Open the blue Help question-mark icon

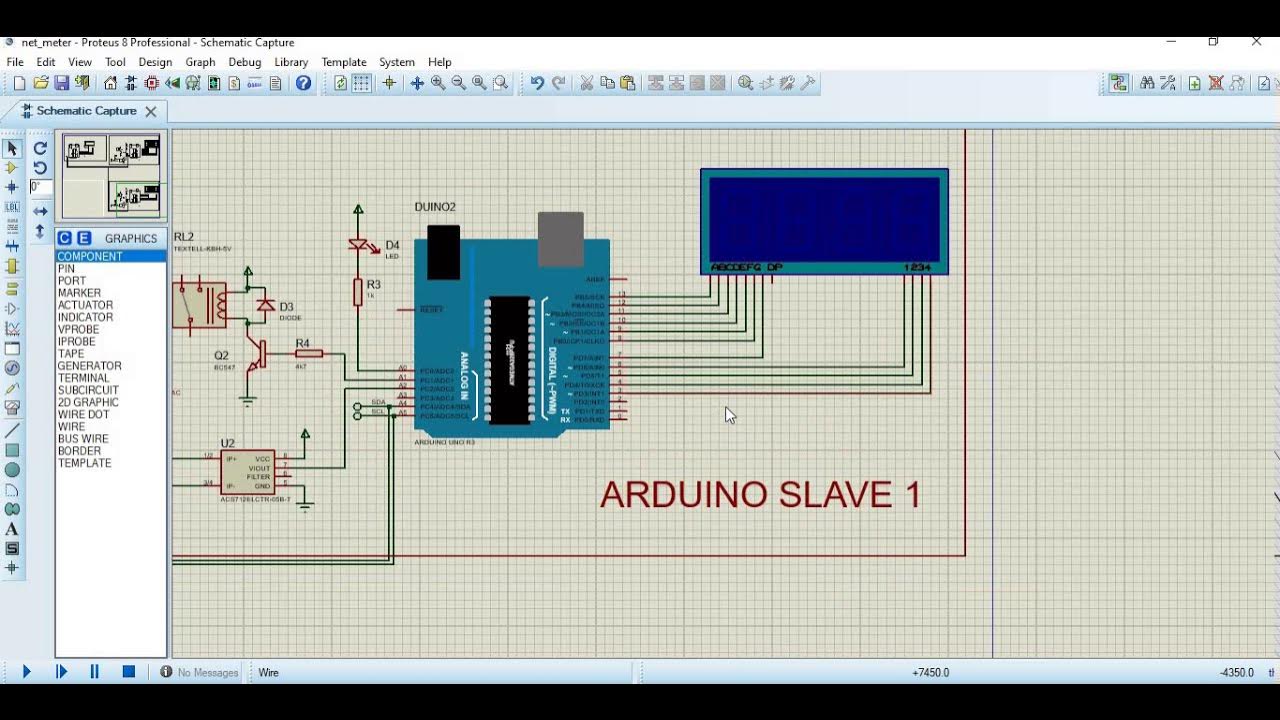point(303,83)
